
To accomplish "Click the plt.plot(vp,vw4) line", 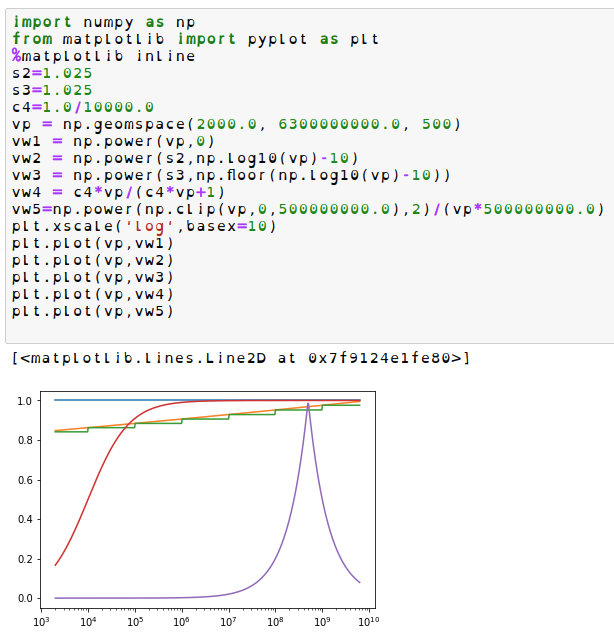I will (x=93, y=294).
